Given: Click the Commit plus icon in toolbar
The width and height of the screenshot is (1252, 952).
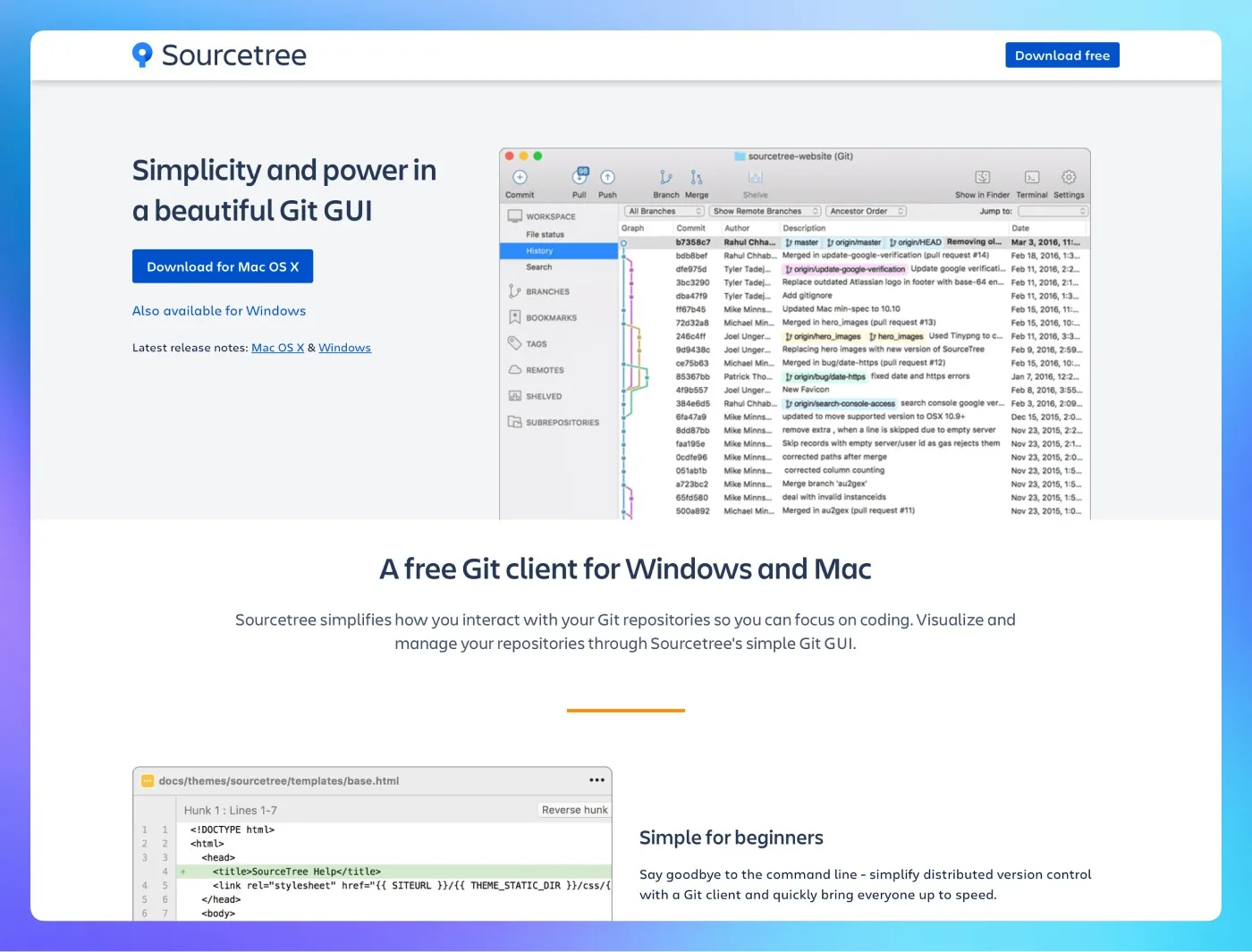Looking at the screenshot, I should point(520,177).
